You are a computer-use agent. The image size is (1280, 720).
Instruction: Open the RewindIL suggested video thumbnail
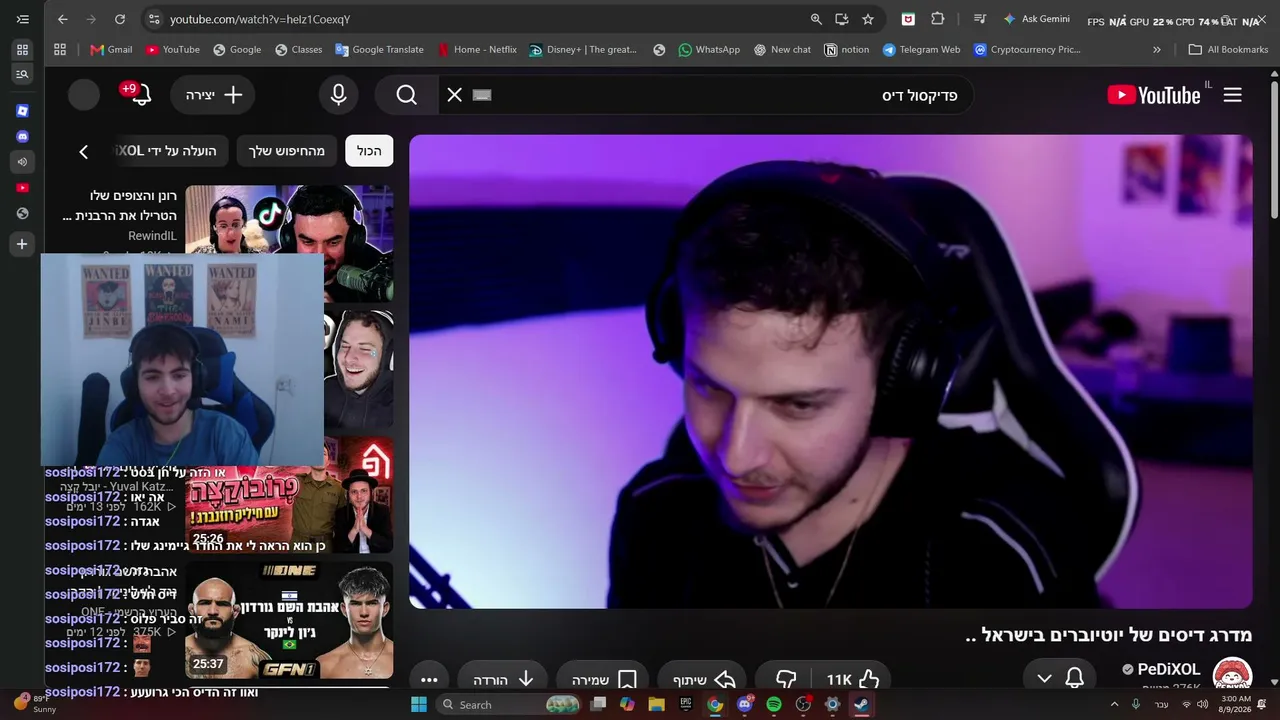pos(289,243)
